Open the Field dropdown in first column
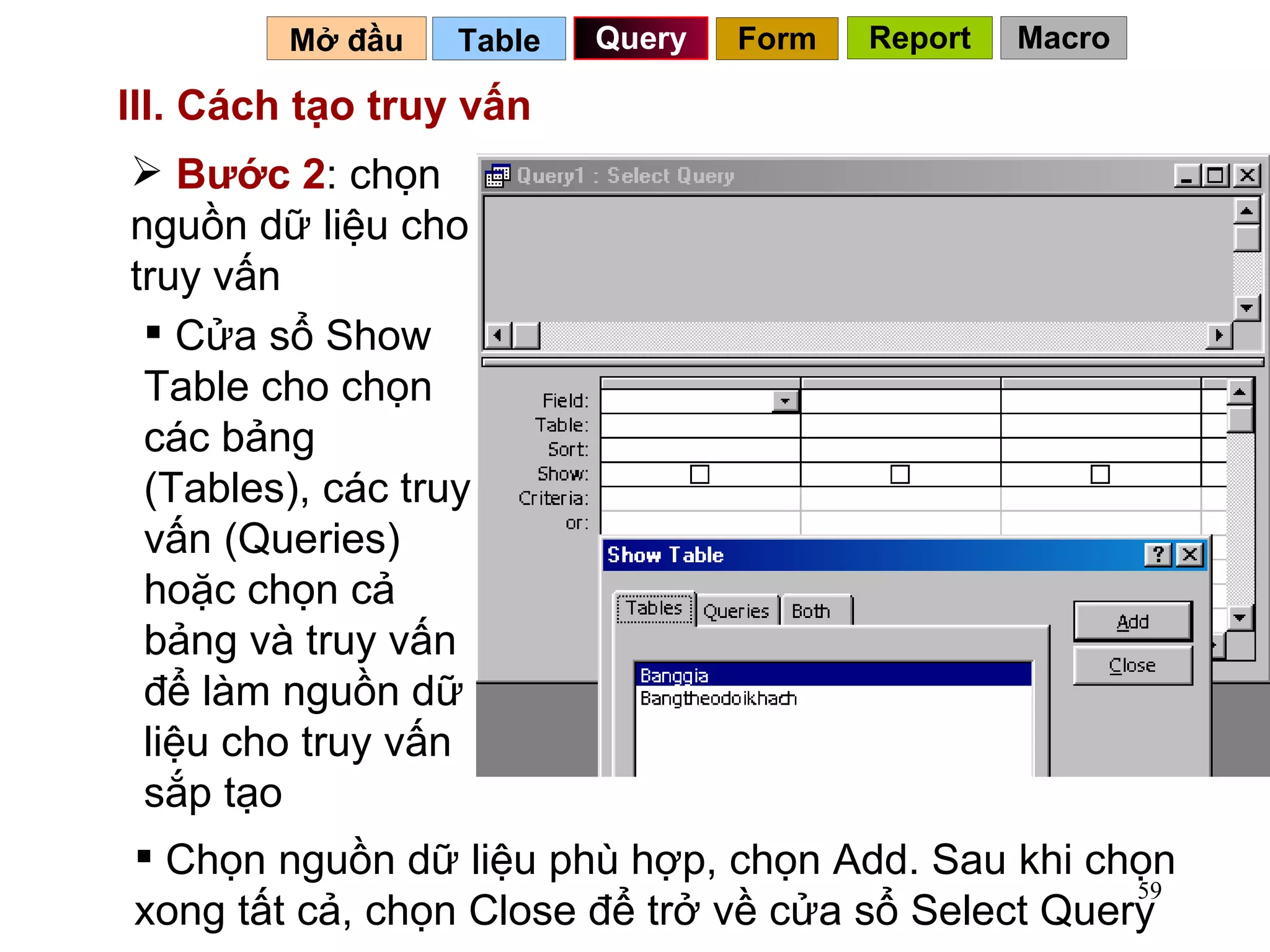1270x952 pixels. (x=785, y=401)
